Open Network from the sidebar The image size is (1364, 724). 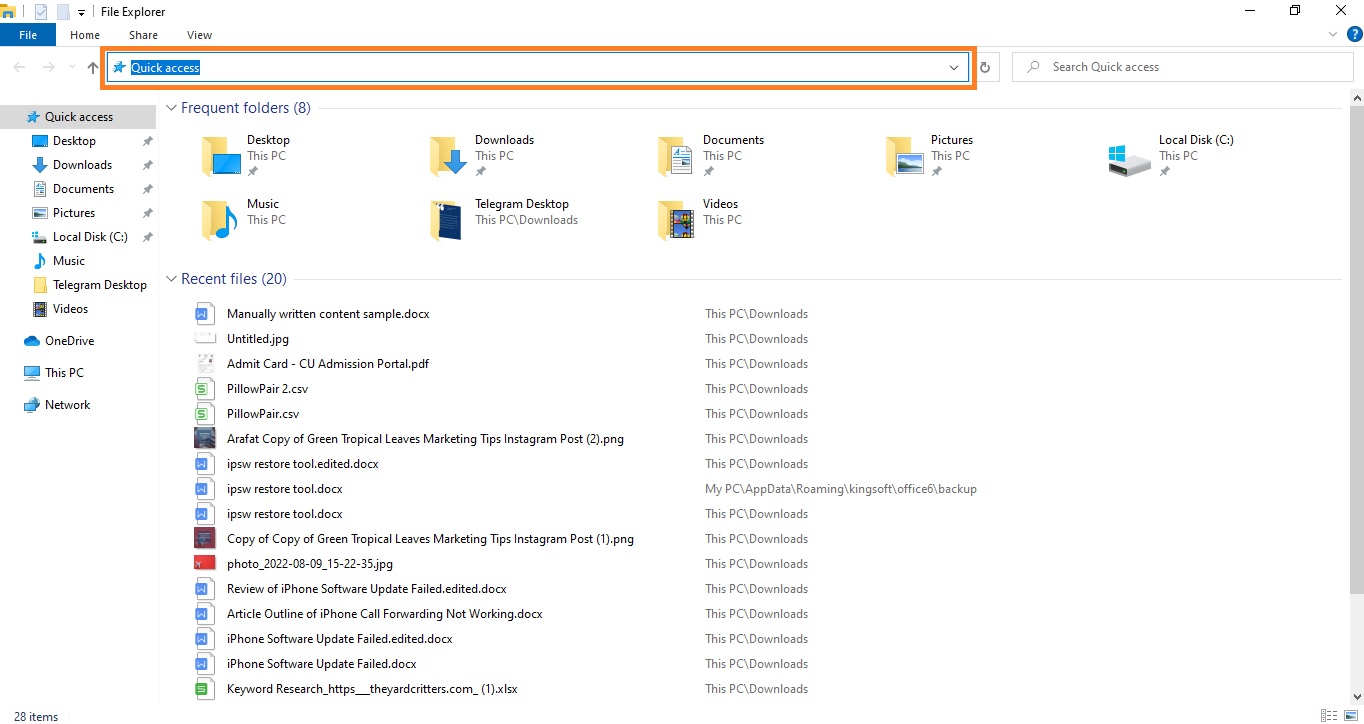tap(66, 404)
